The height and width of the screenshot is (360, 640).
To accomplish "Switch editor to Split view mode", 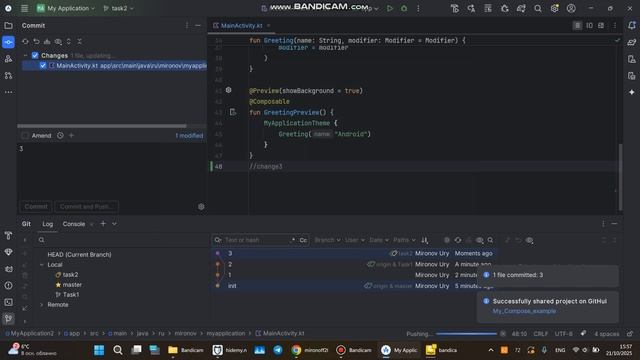I will tap(589, 25).
